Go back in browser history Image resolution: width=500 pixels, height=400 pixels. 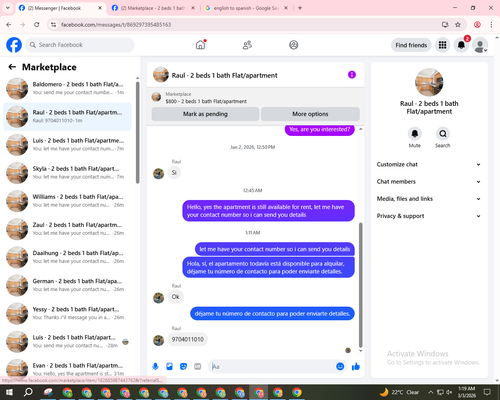pos(9,25)
